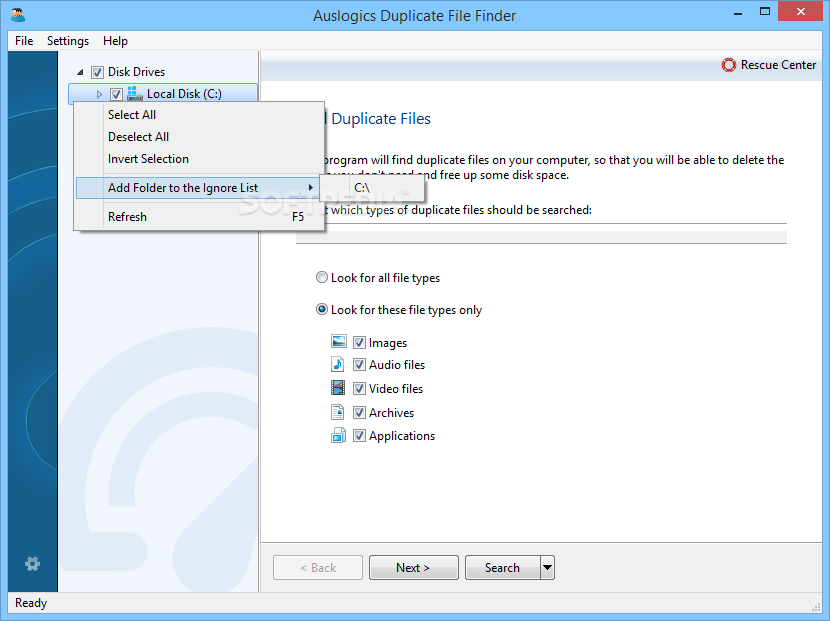Choose Select All from context menu

[200, 115]
